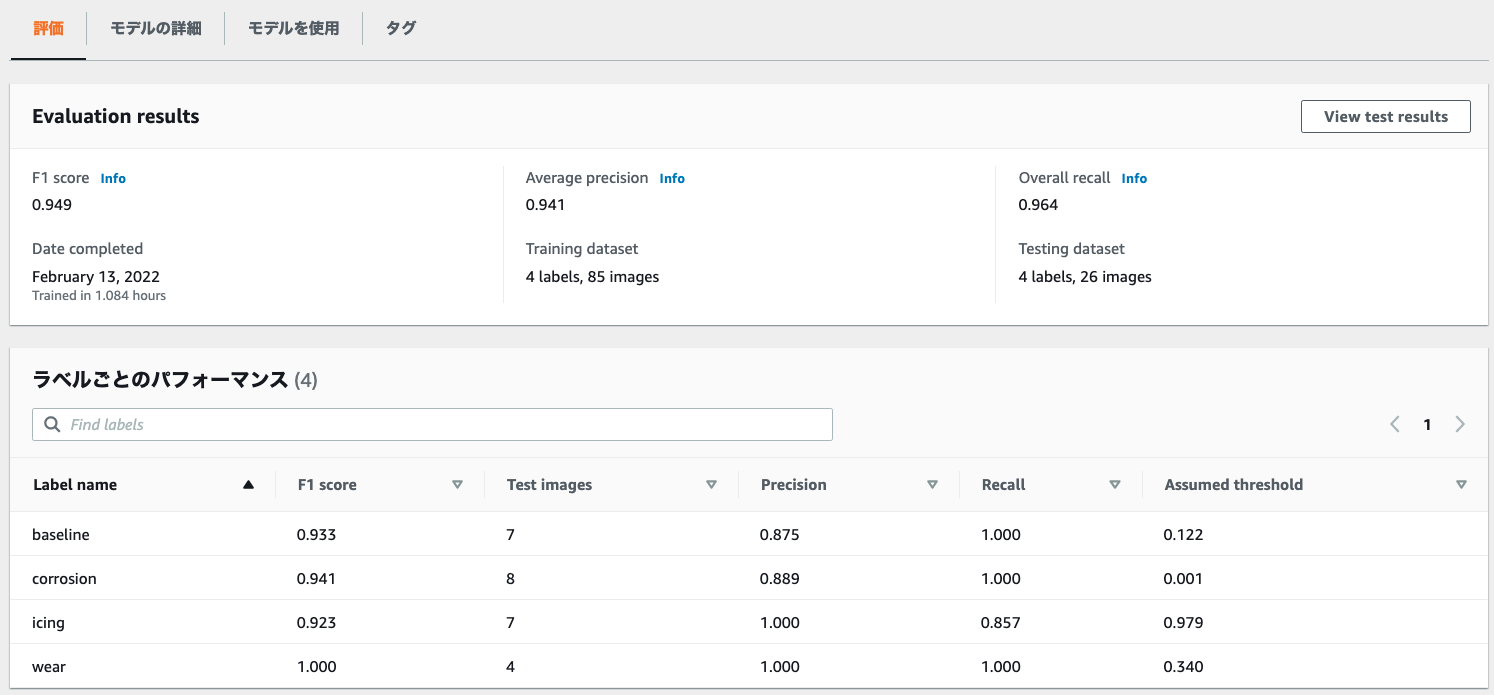Click the corrosion label row

click(x=64, y=579)
